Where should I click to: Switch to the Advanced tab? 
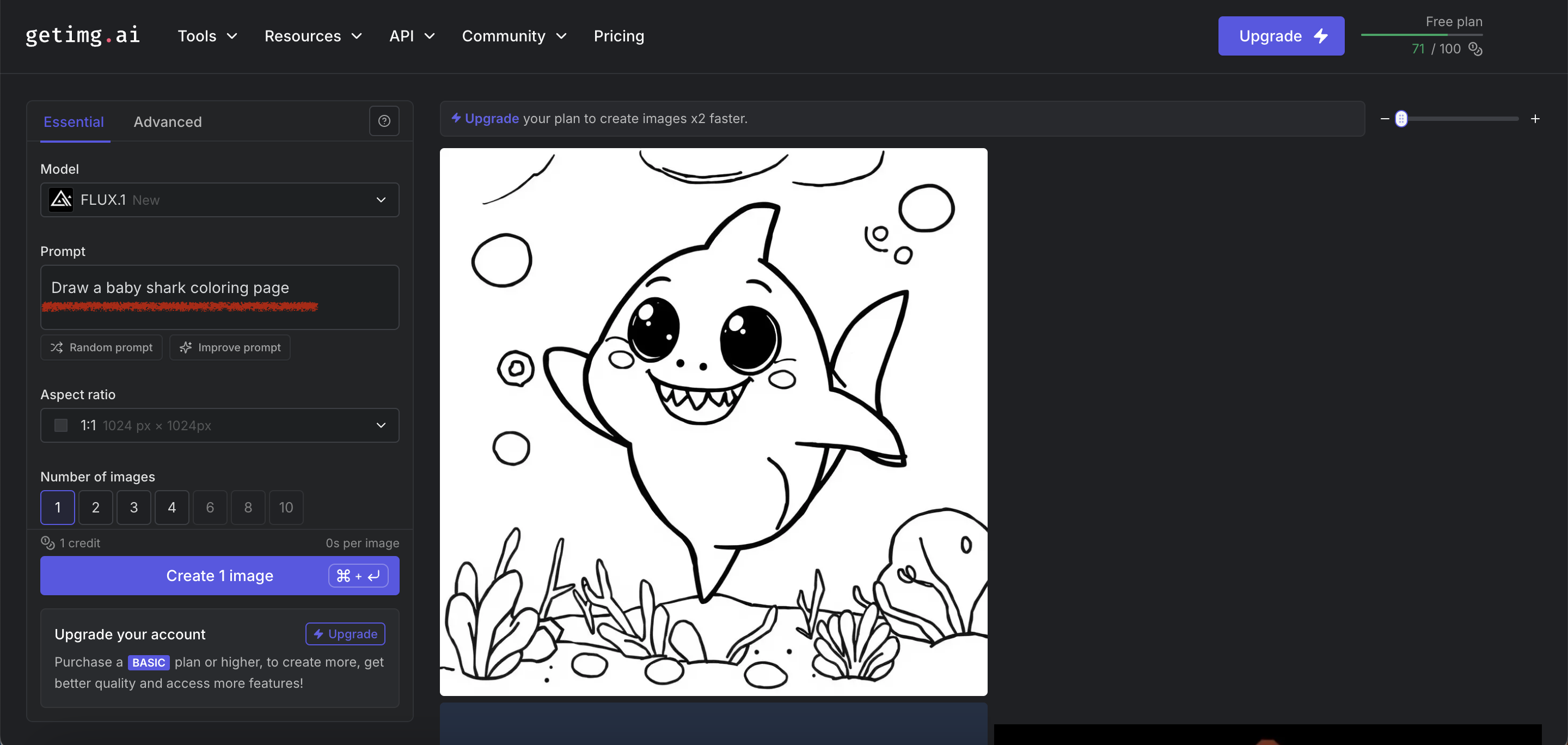167,122
